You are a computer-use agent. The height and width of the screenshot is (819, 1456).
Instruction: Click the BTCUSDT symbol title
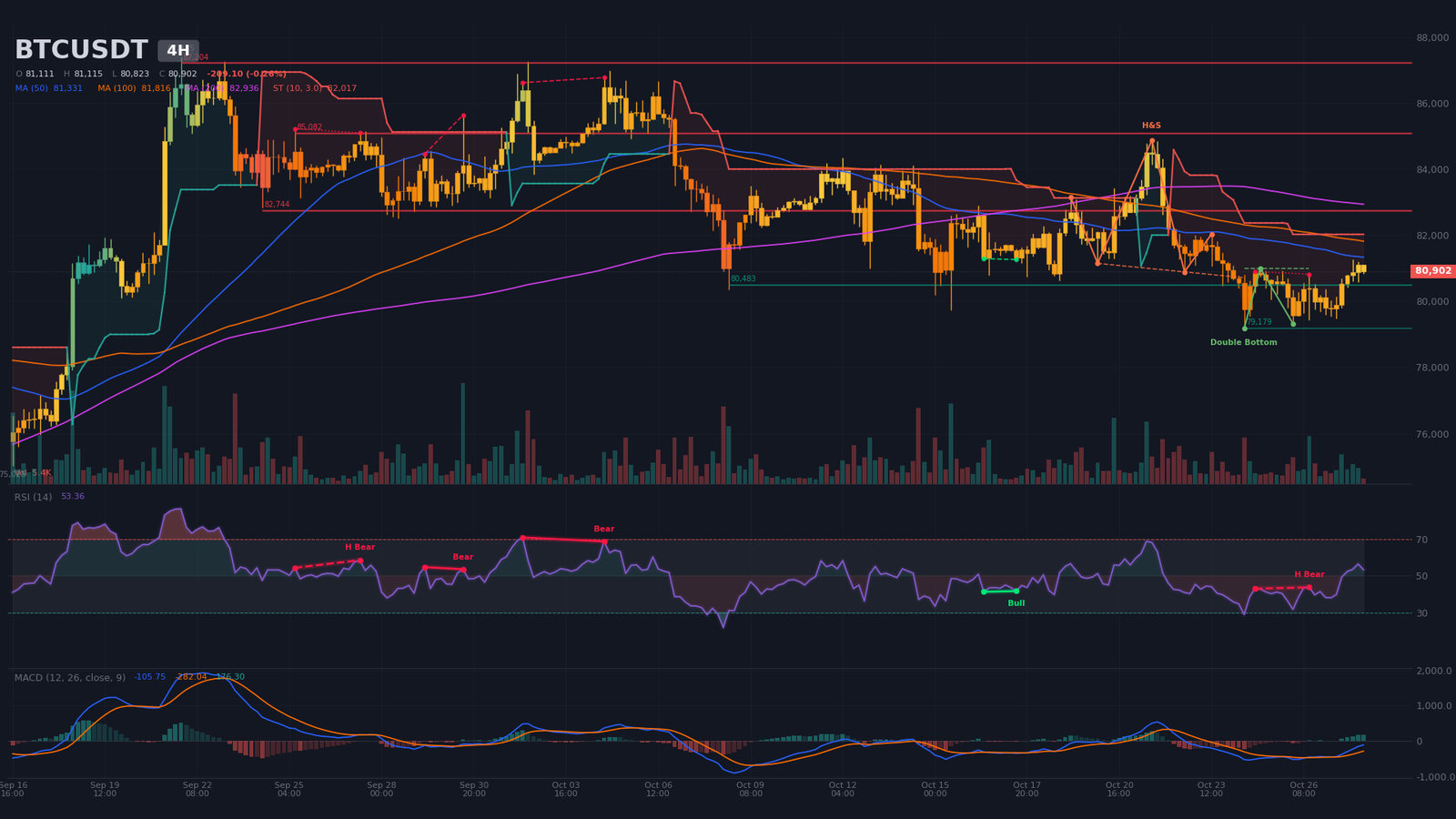(x=81, y=50)
